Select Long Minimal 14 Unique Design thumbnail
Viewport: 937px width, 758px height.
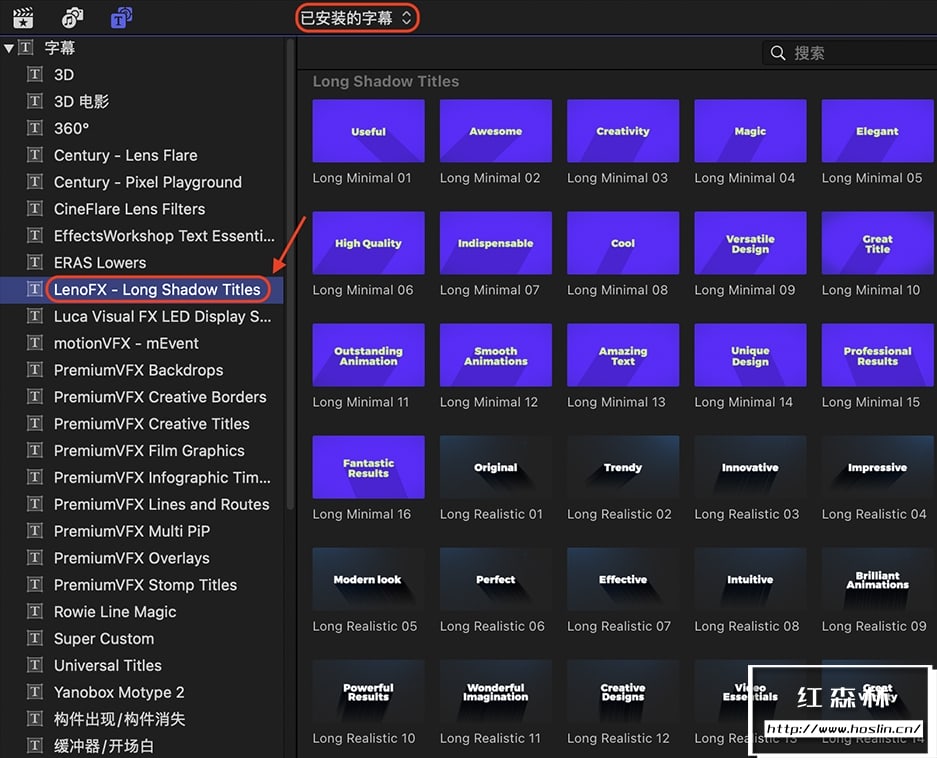tap(750, 355)
